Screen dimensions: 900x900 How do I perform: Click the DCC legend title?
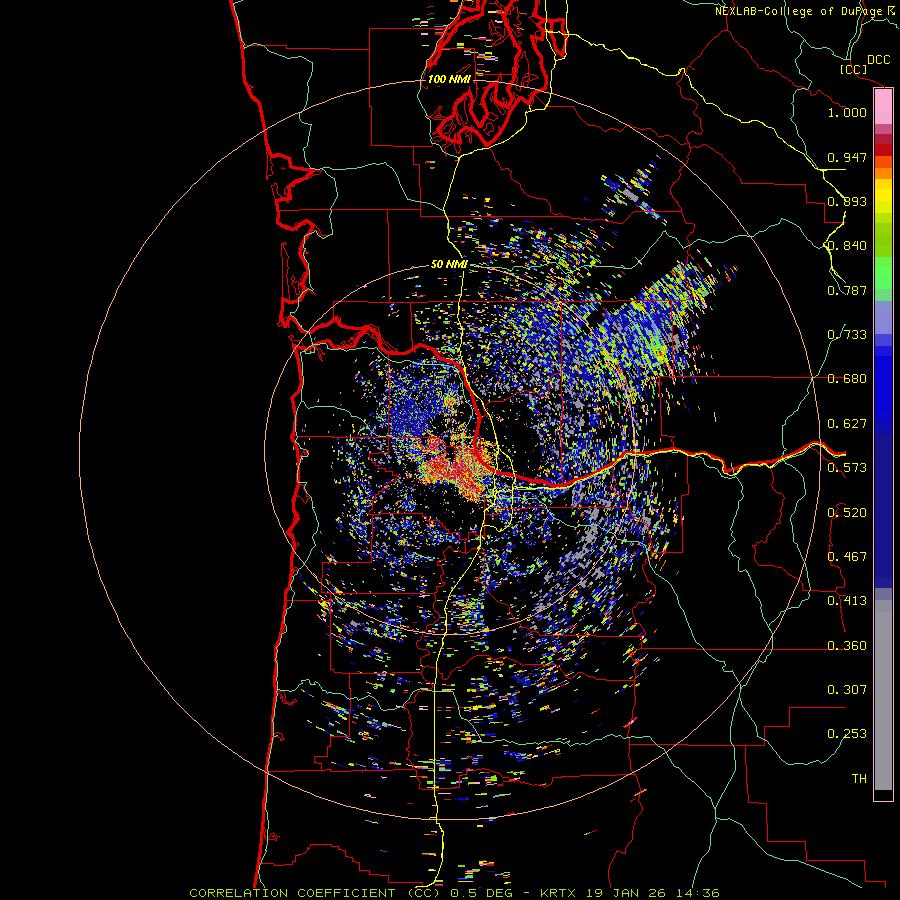[878, 60]
